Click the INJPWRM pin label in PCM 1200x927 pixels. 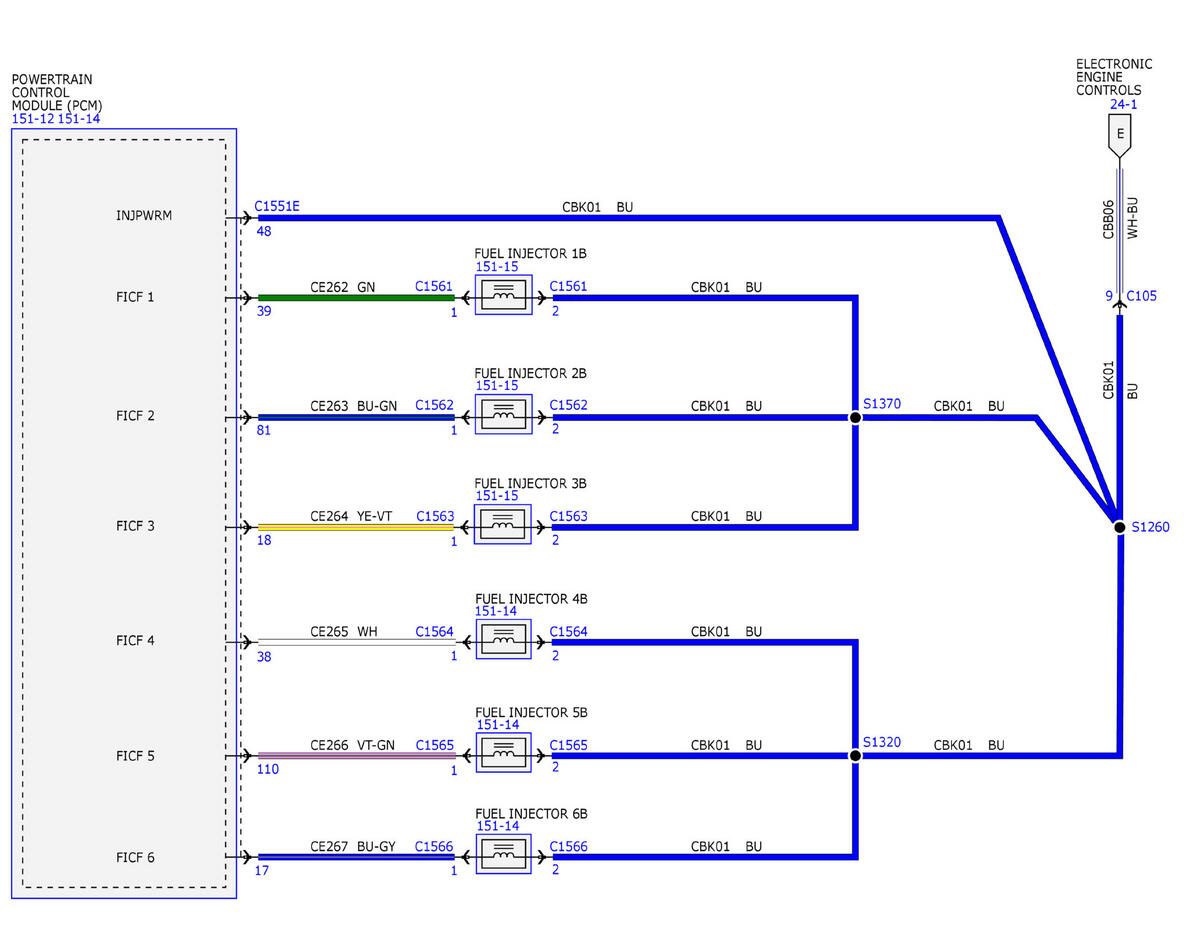tap(144, 215)
